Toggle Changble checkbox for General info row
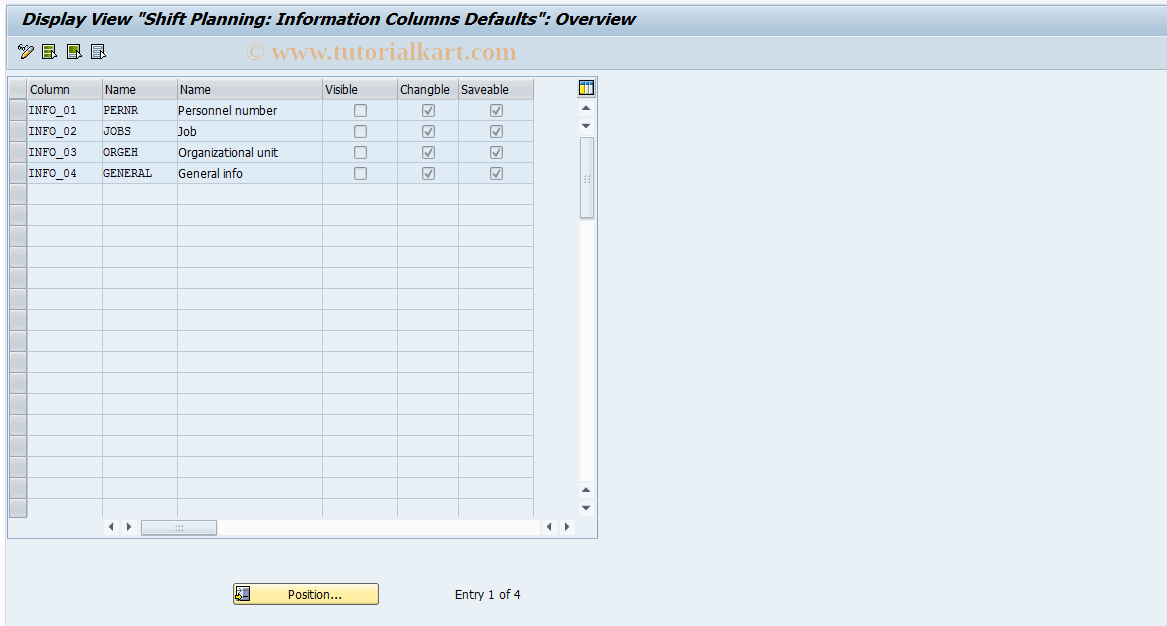Viewport: 1167px width, 626px height. click(x=428, y=173)
